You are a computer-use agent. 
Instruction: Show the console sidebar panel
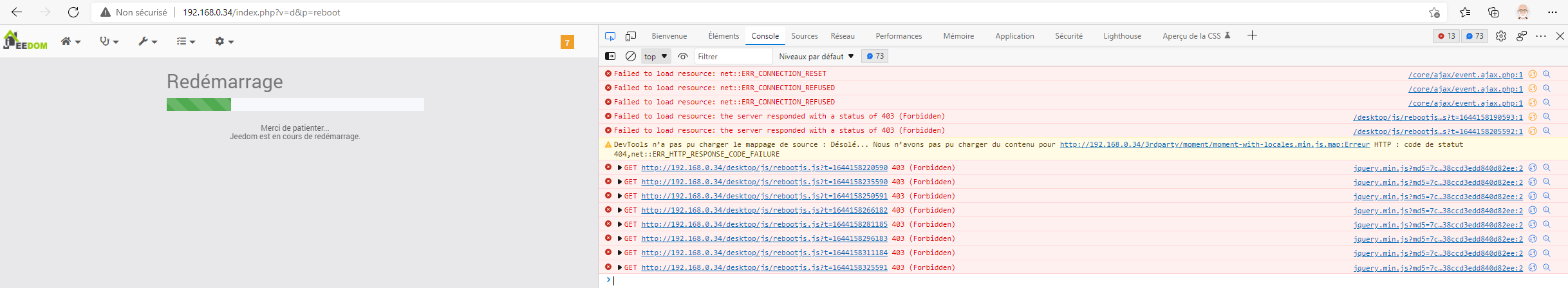click(x=610, y=57)
